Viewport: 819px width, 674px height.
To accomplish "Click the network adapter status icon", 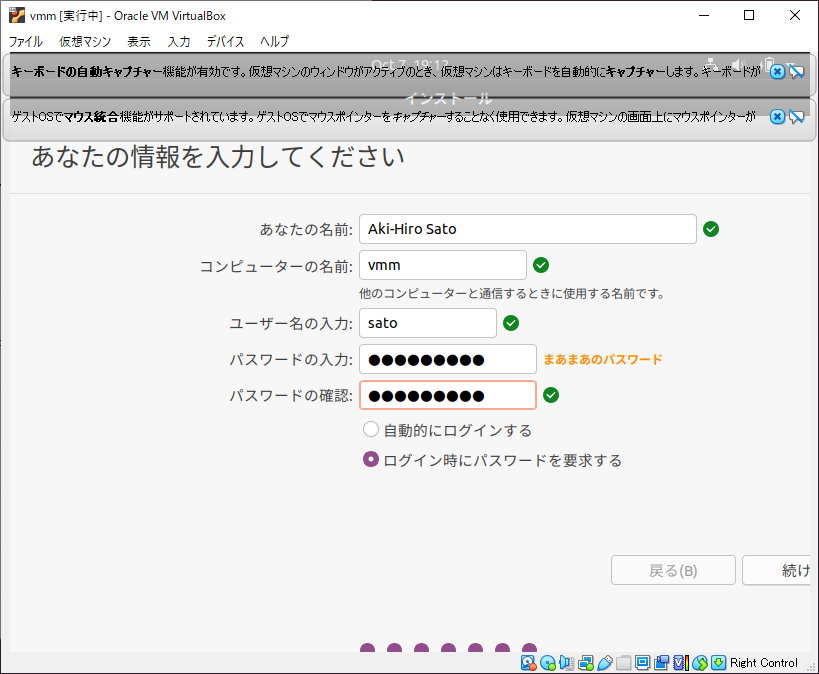I will click(x=586, y=663).
